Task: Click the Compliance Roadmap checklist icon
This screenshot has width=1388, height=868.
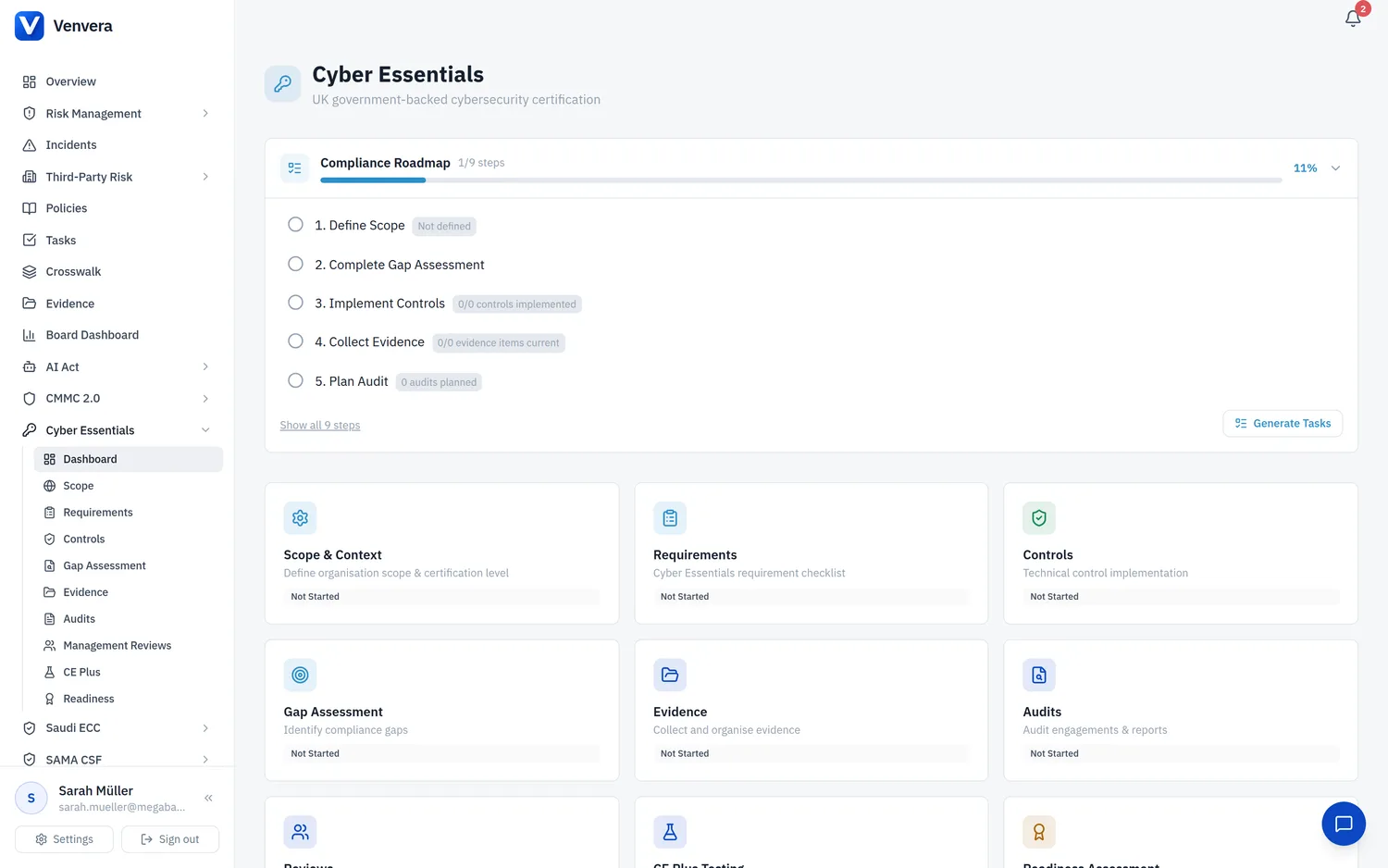Action: pos(294,167)
